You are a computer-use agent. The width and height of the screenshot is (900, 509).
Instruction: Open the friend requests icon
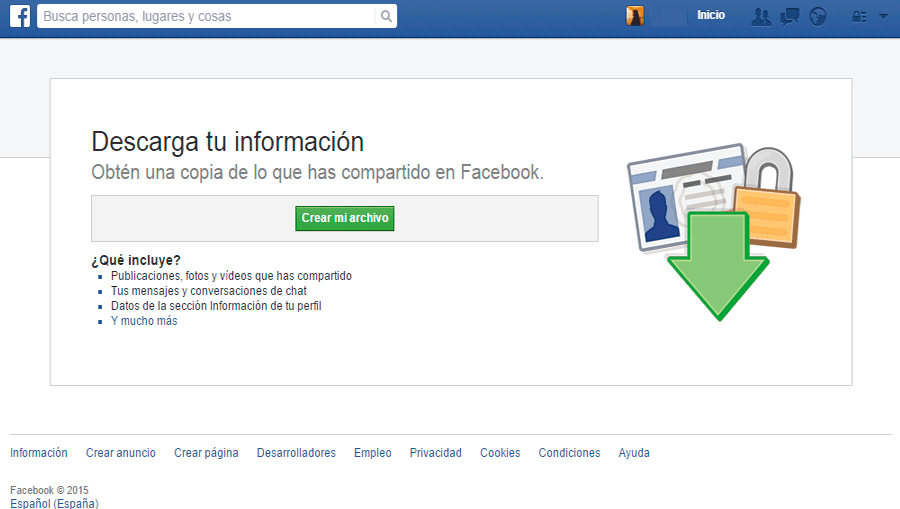[761, 17]
